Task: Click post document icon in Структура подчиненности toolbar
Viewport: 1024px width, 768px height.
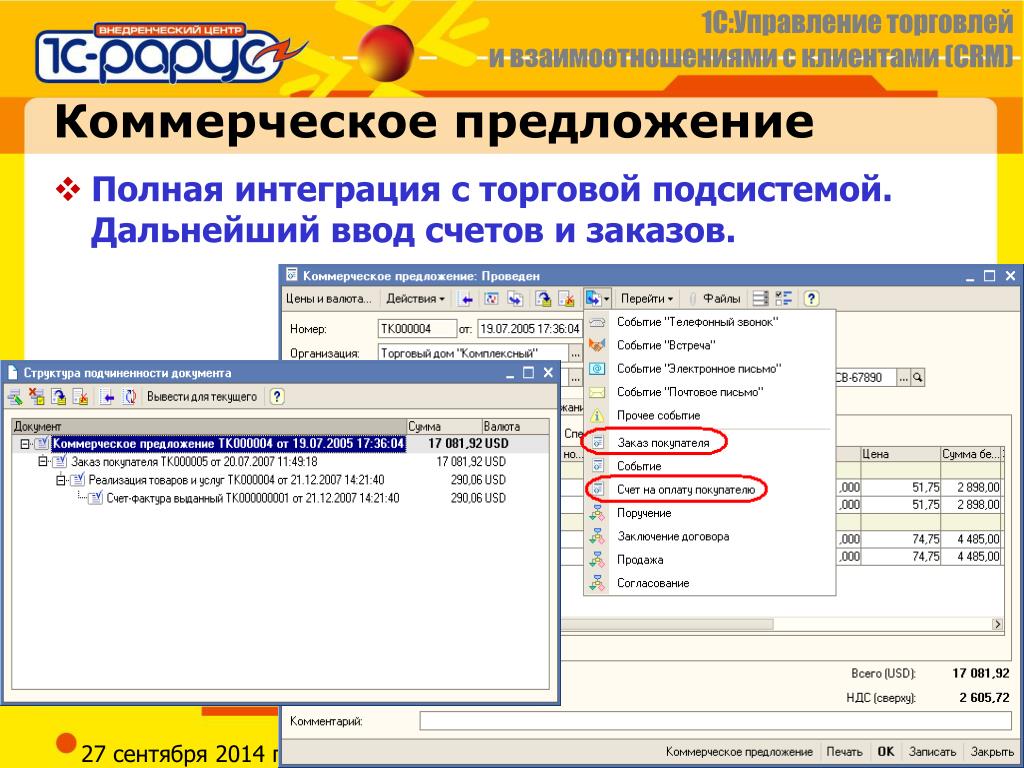Action: [x=59, y=396]
